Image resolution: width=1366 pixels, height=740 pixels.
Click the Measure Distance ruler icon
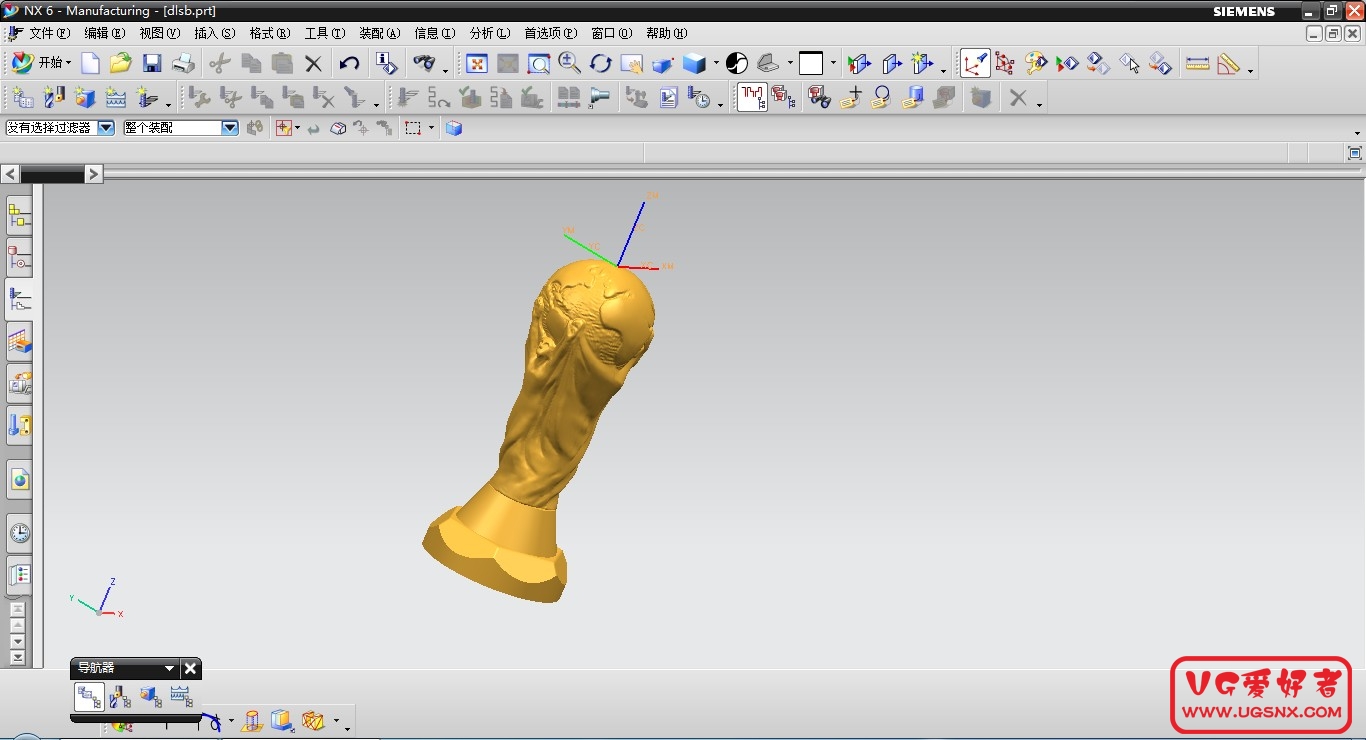pyautogui.click(x=1197, y=63)
